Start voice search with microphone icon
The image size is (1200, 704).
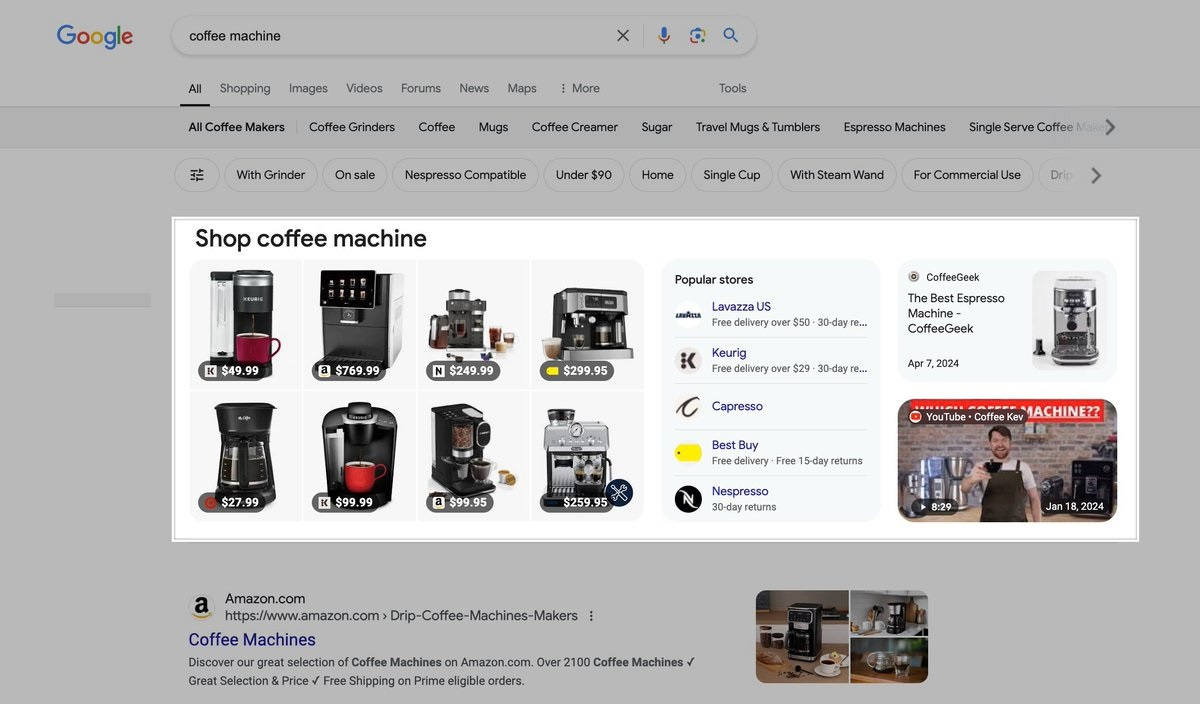coord(664,36)
